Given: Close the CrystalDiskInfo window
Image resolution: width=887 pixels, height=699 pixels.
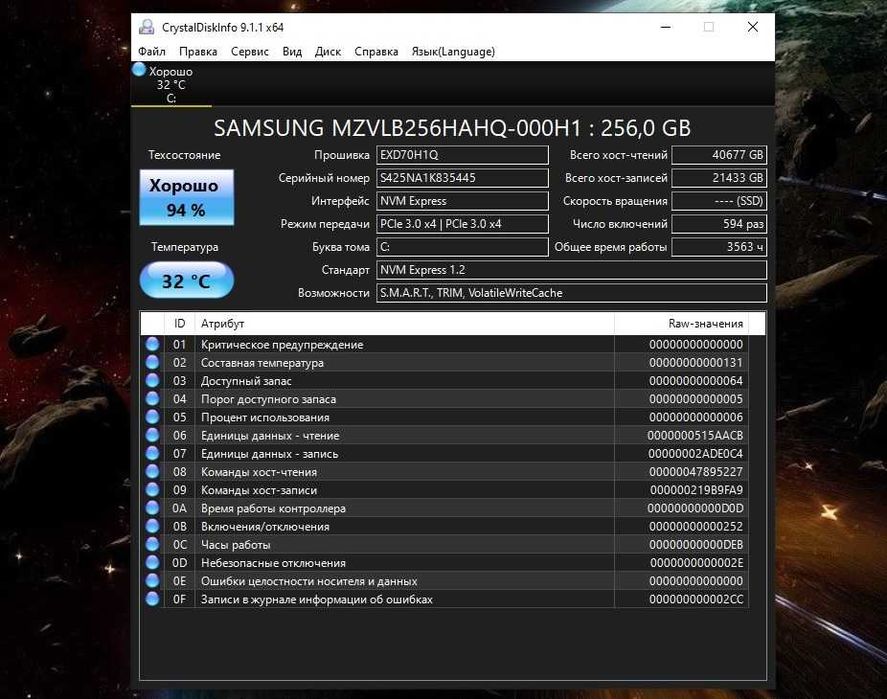Looking at the screenshot, I should (752, 27).
